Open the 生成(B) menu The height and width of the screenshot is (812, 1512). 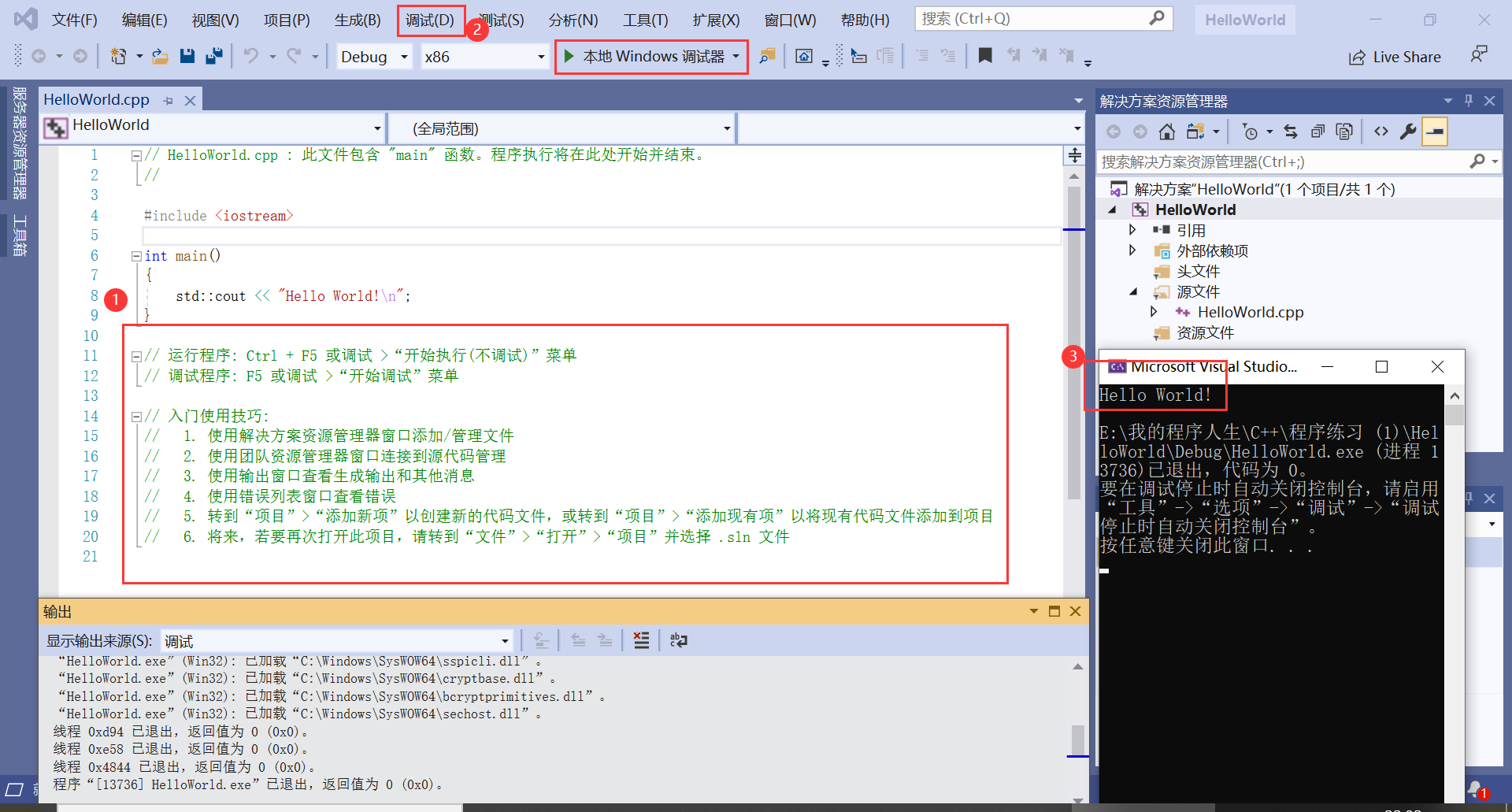point(358,20)
